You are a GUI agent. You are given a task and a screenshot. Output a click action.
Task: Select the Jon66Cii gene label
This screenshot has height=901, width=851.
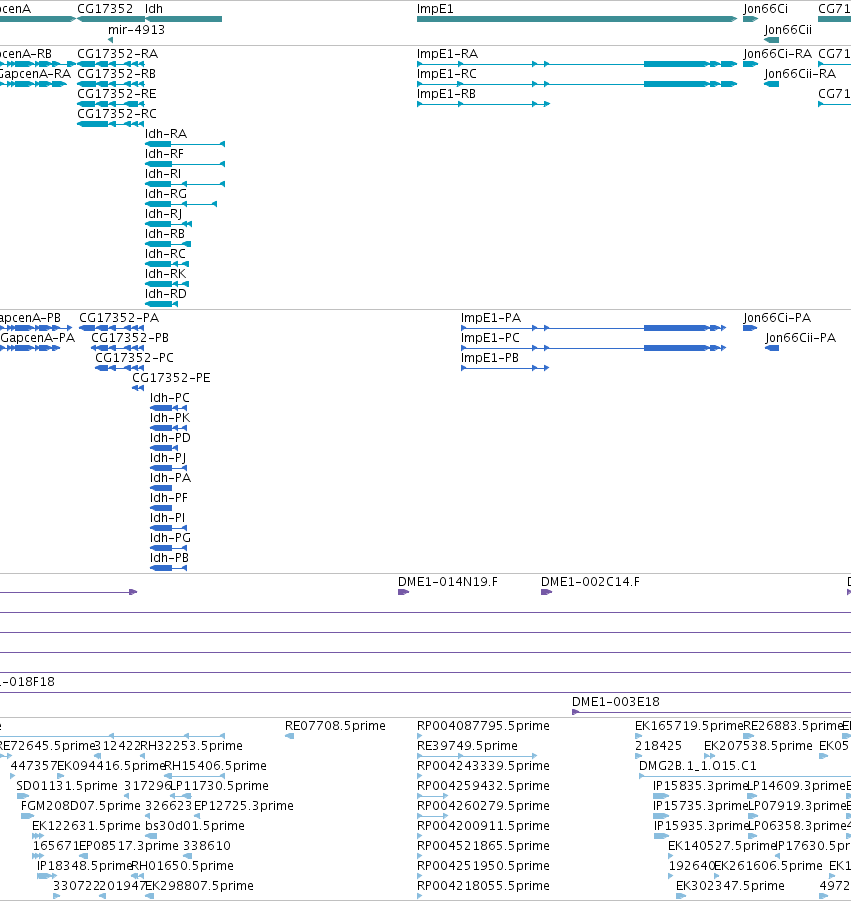(x=788, y=30)
